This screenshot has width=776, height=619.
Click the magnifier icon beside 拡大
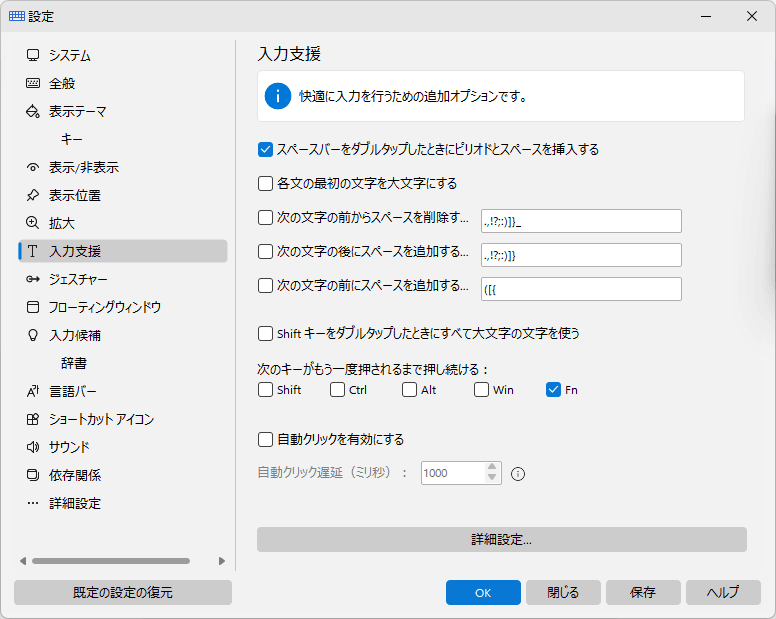pos(33,223)
